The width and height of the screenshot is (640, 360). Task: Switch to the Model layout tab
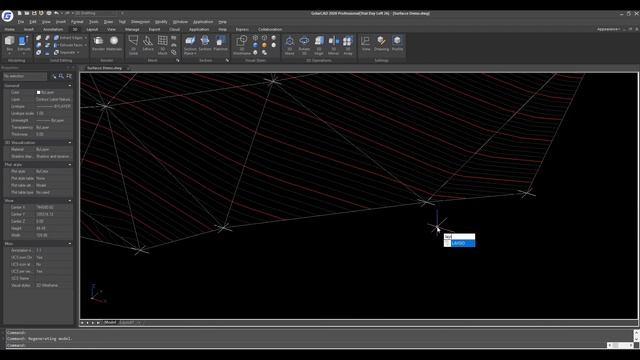pos(110,322)
